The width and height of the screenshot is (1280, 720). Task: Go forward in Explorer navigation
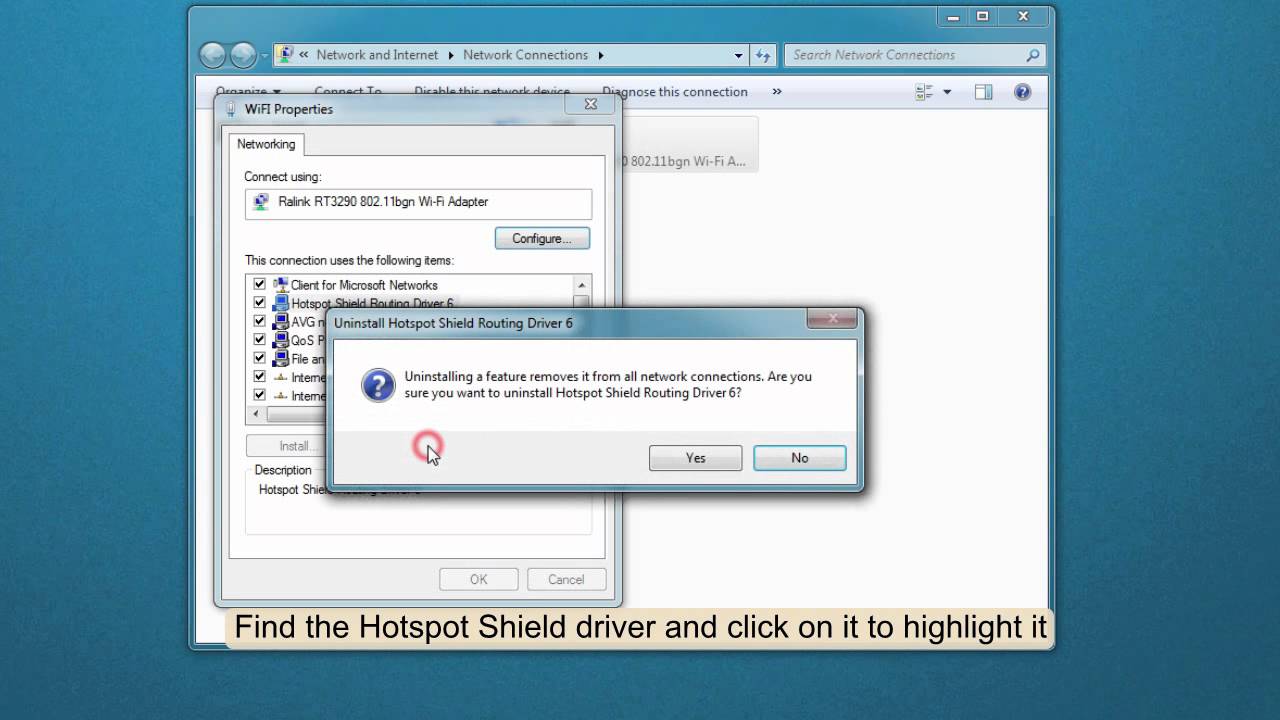tap(243, 55)
